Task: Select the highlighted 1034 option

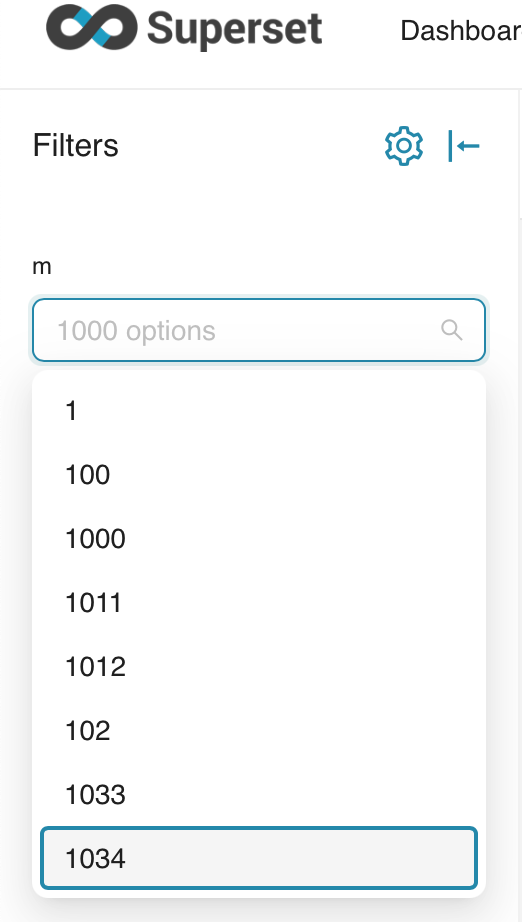Action: click(259, 858)
